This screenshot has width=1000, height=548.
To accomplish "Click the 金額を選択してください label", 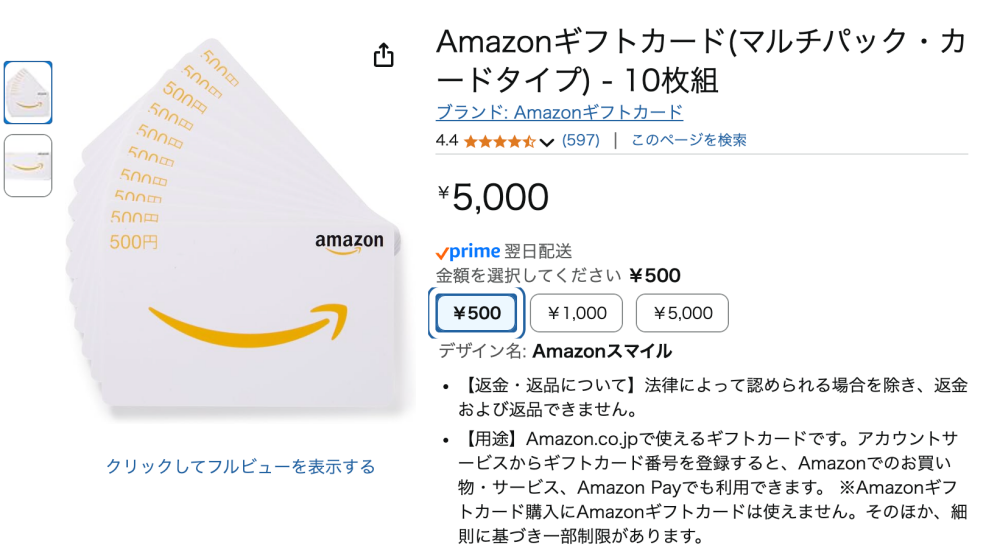I will point(528,276).
